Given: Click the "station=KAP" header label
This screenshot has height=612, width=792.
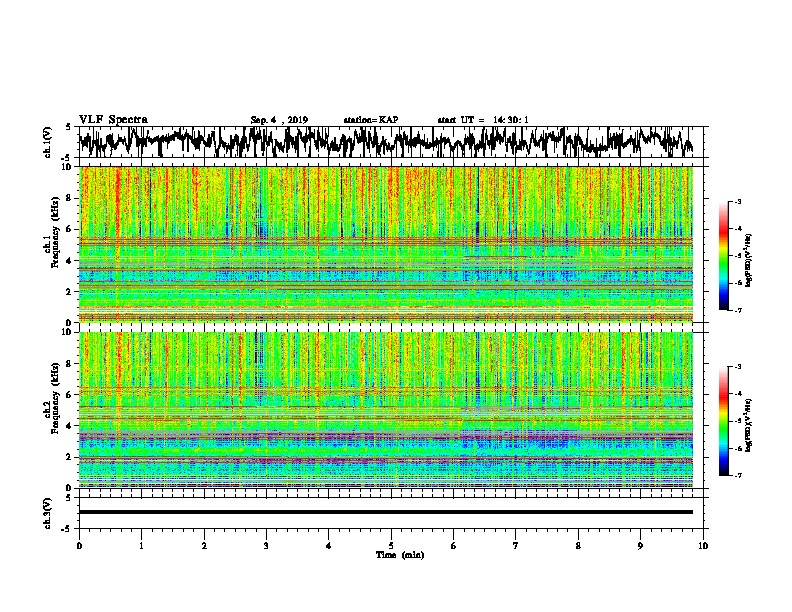Looking at the screenshot, I should [371, 120].
